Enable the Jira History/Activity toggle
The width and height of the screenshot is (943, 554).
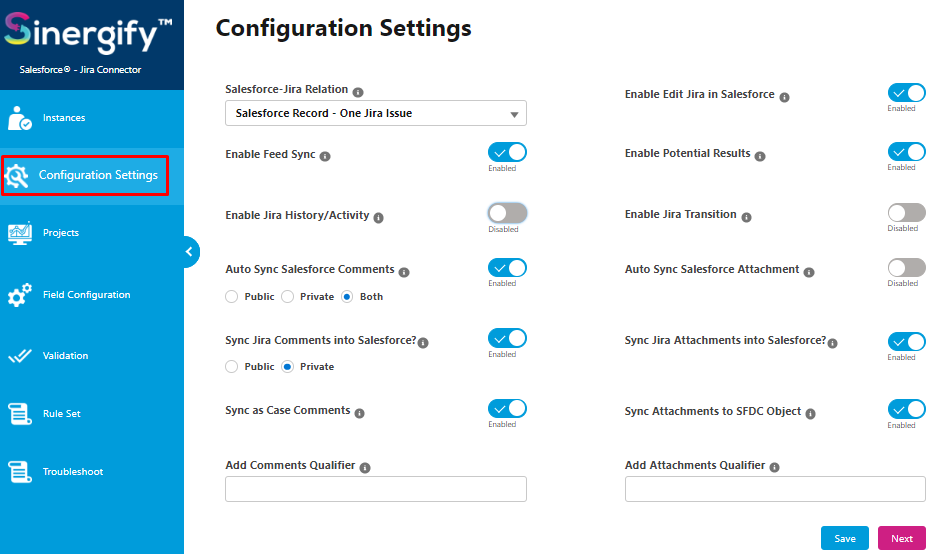point(507,213)
